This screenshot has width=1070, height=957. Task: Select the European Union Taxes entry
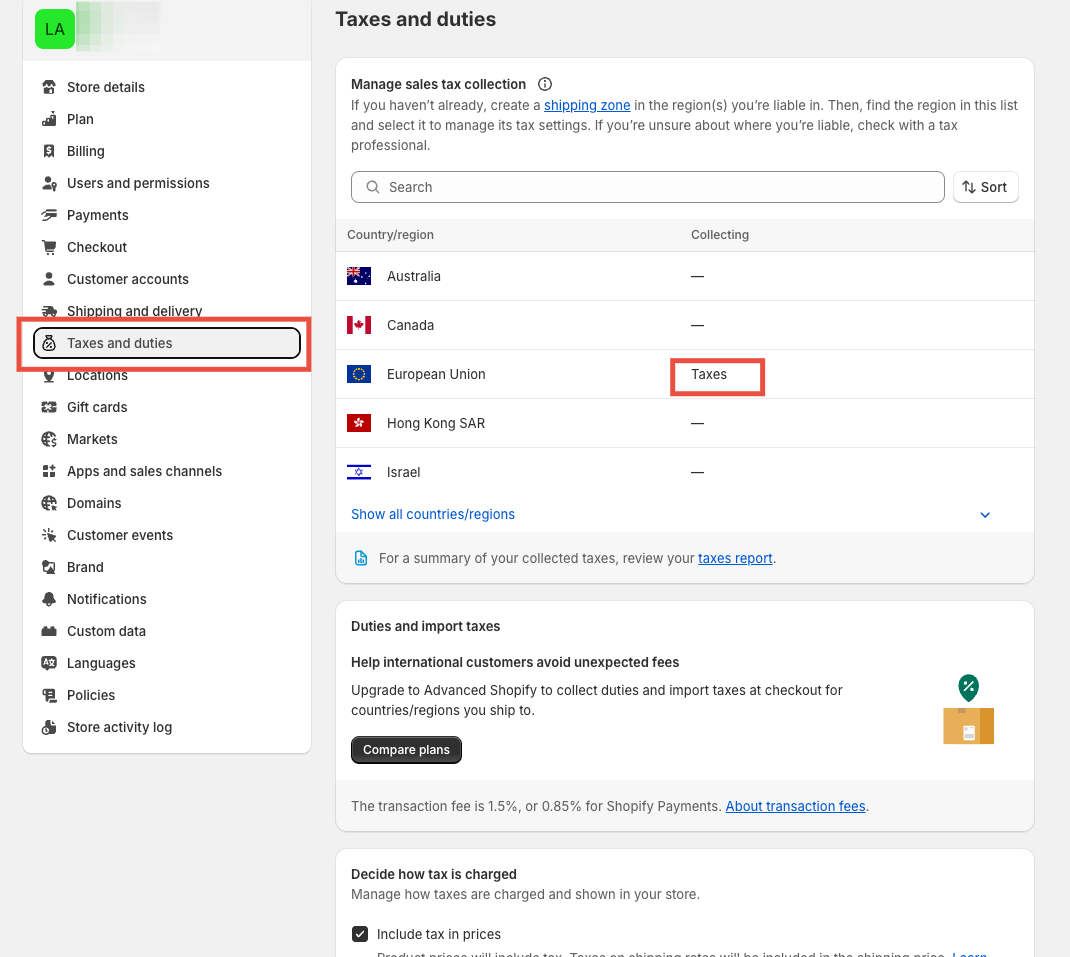tap(710, 374)
